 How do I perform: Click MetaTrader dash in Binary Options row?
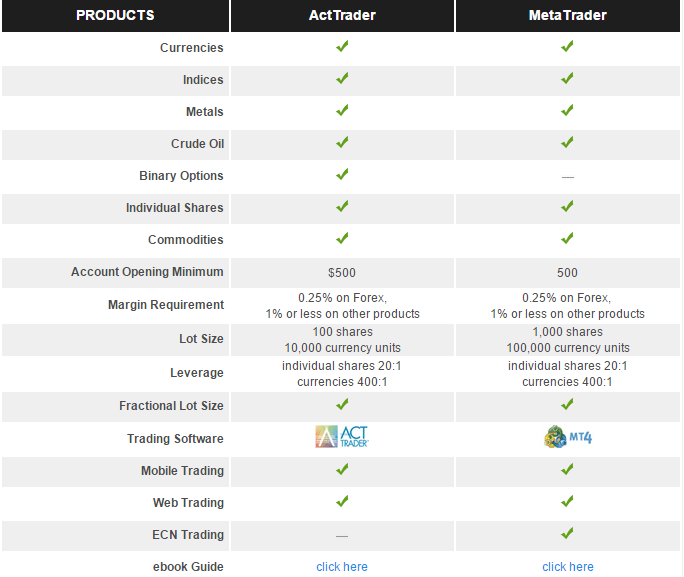pos(568,177)
